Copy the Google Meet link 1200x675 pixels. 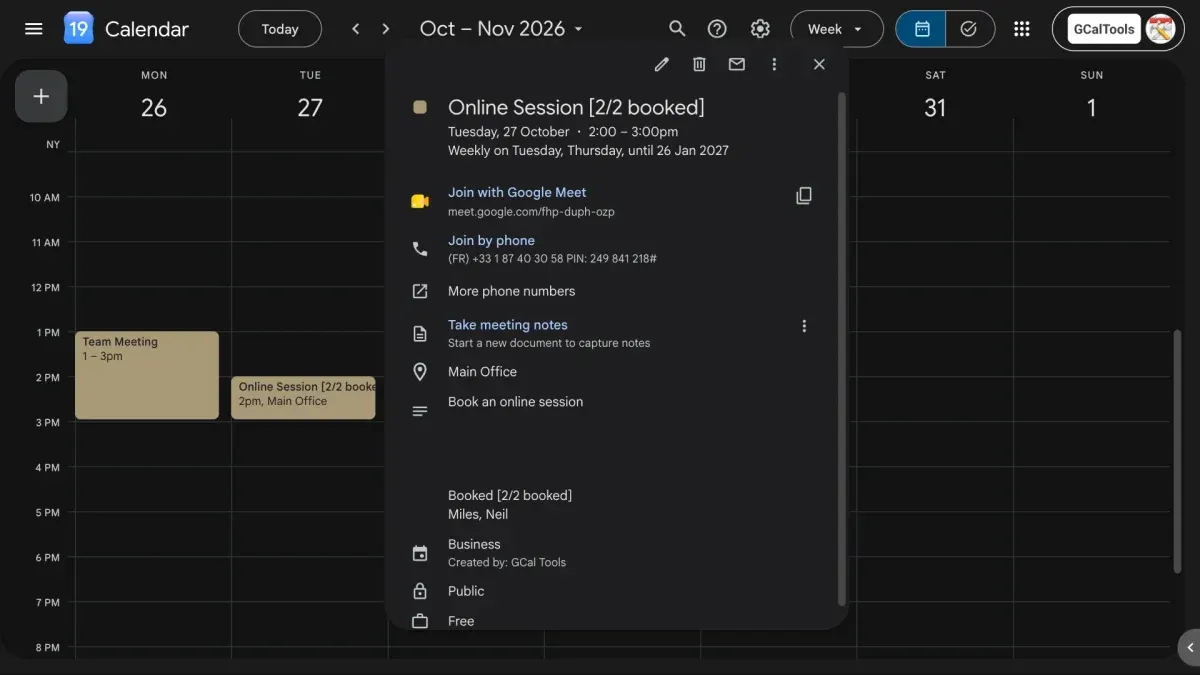coord(804,196)
